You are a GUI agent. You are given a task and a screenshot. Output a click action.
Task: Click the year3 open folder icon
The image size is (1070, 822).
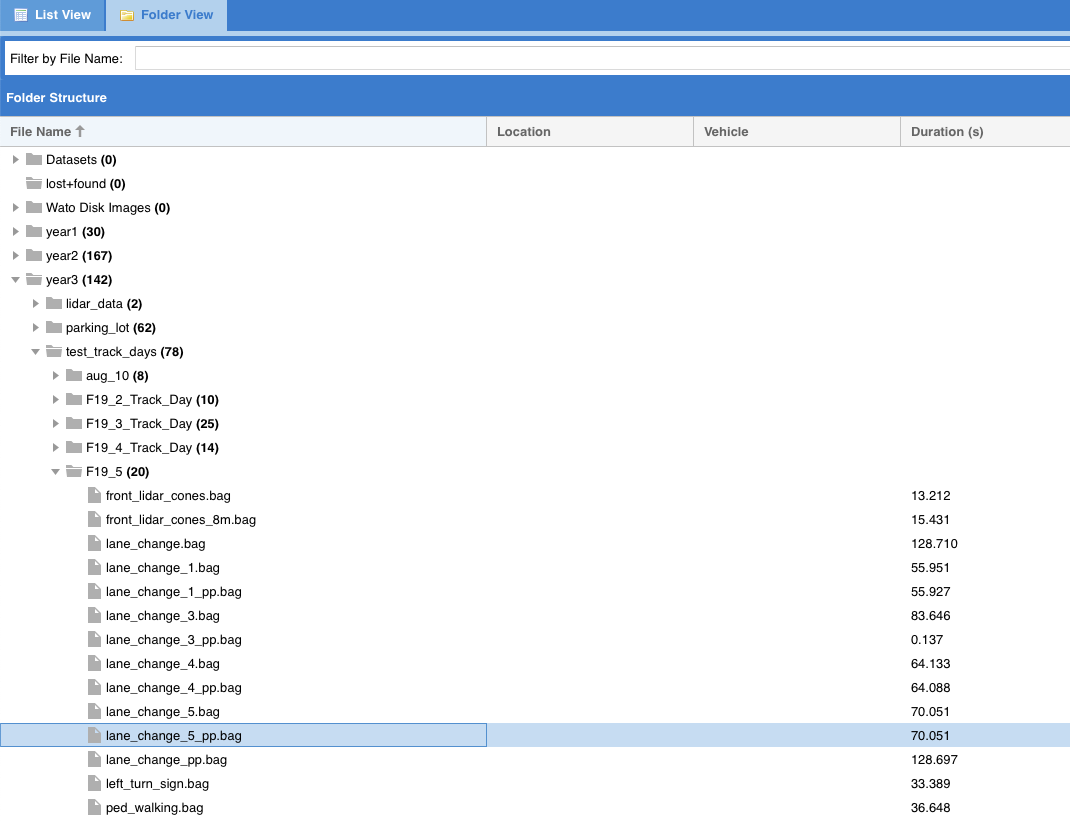click(x=33, y=279)
